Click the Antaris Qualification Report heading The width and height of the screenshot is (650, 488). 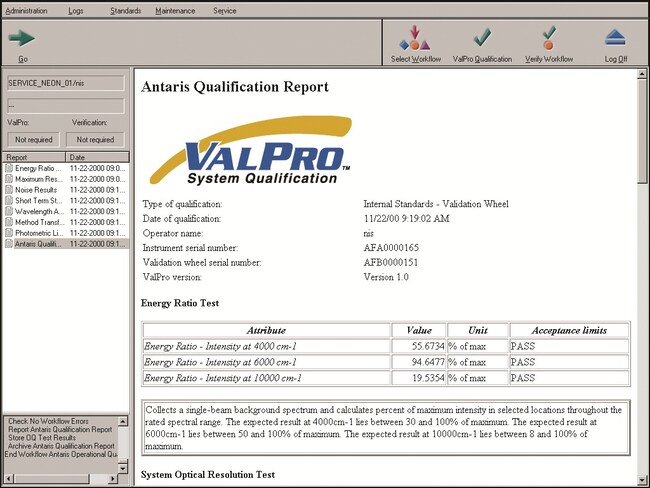pos(235,87)
